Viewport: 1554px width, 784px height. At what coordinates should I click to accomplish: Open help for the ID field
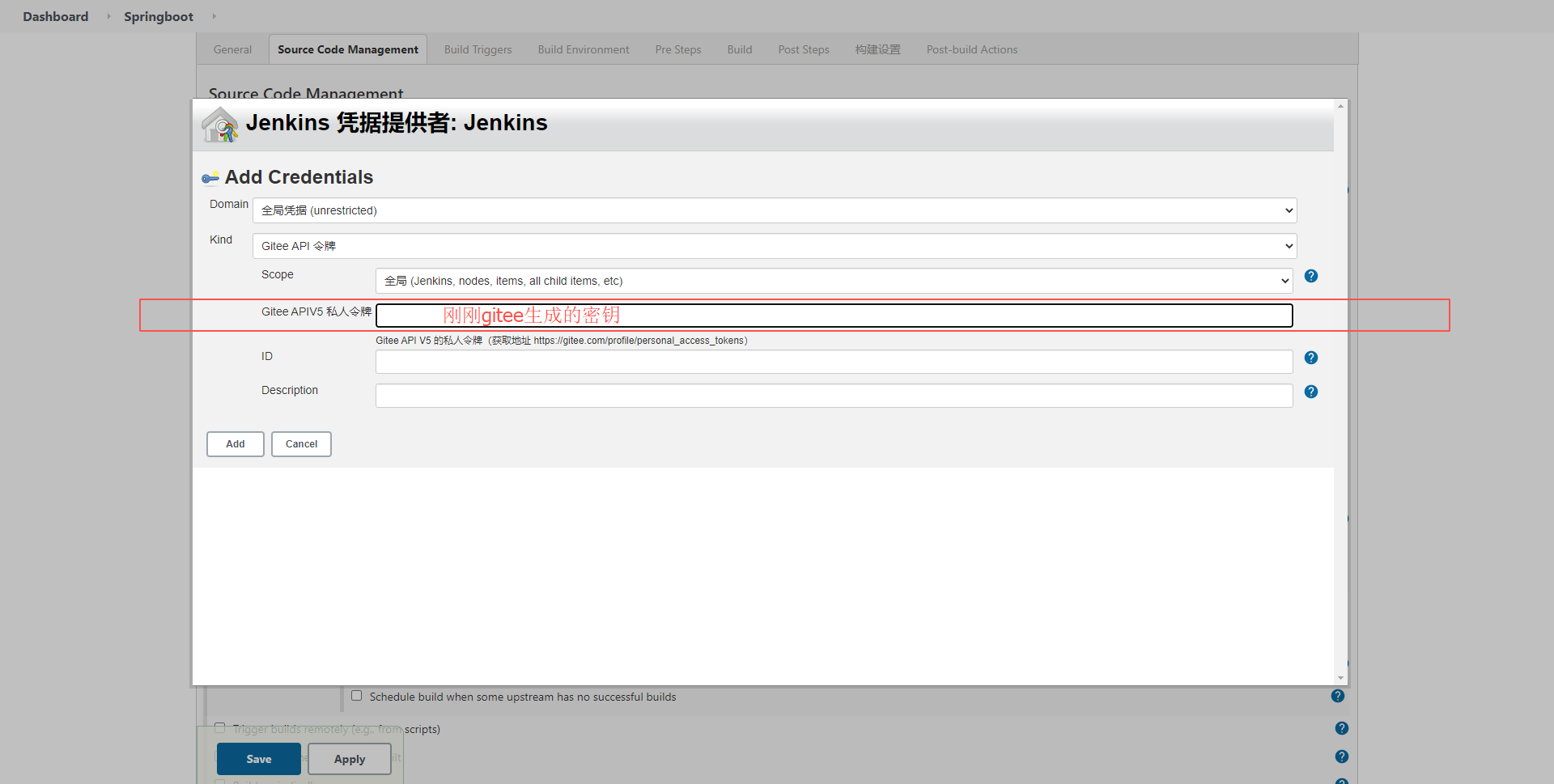tap(1311, 358)
